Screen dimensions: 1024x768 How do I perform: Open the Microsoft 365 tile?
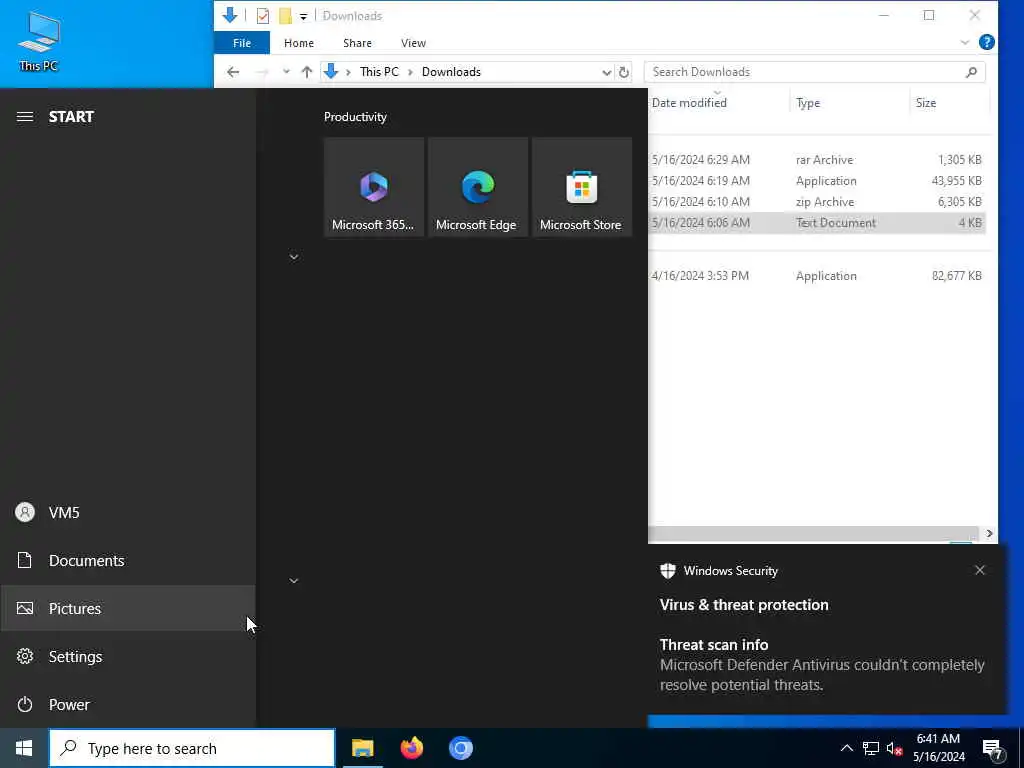click(x=374, y=187)
